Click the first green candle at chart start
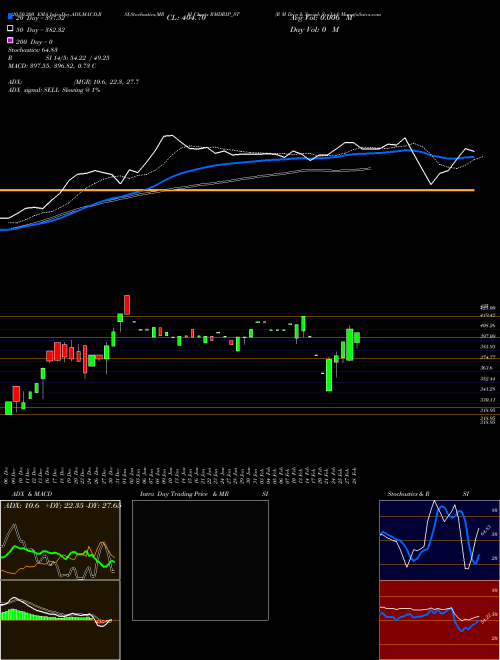Screen dimensions: 500x660 click(8, 408)
